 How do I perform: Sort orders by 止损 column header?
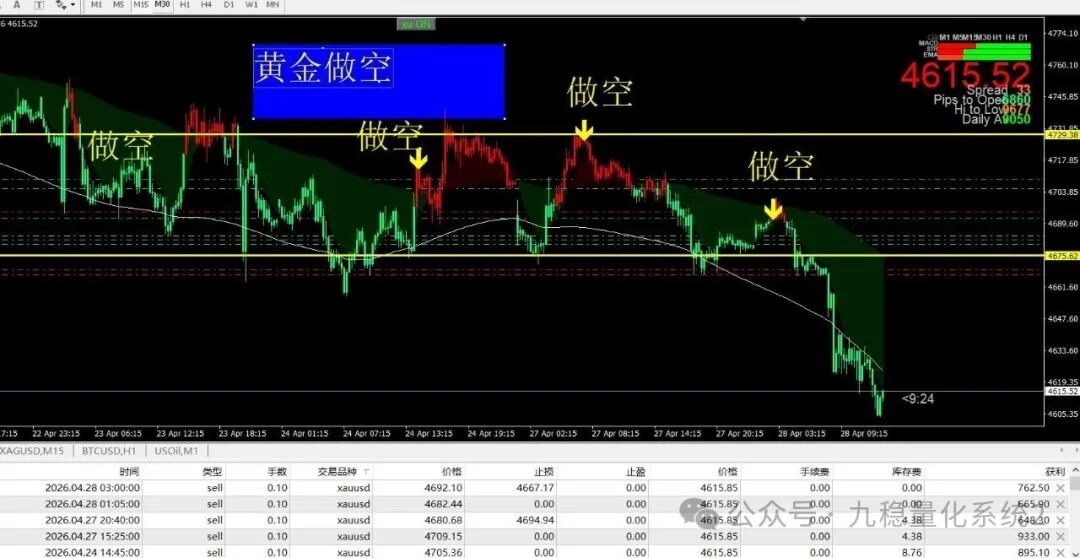[x=544, y=472]
